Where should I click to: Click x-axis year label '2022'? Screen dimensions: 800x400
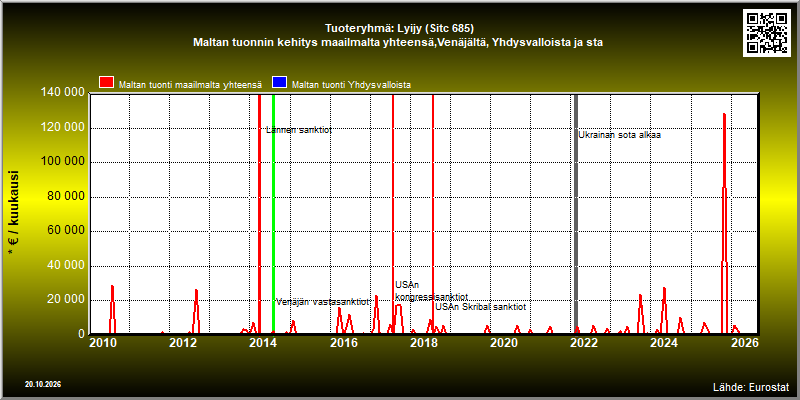584,343
